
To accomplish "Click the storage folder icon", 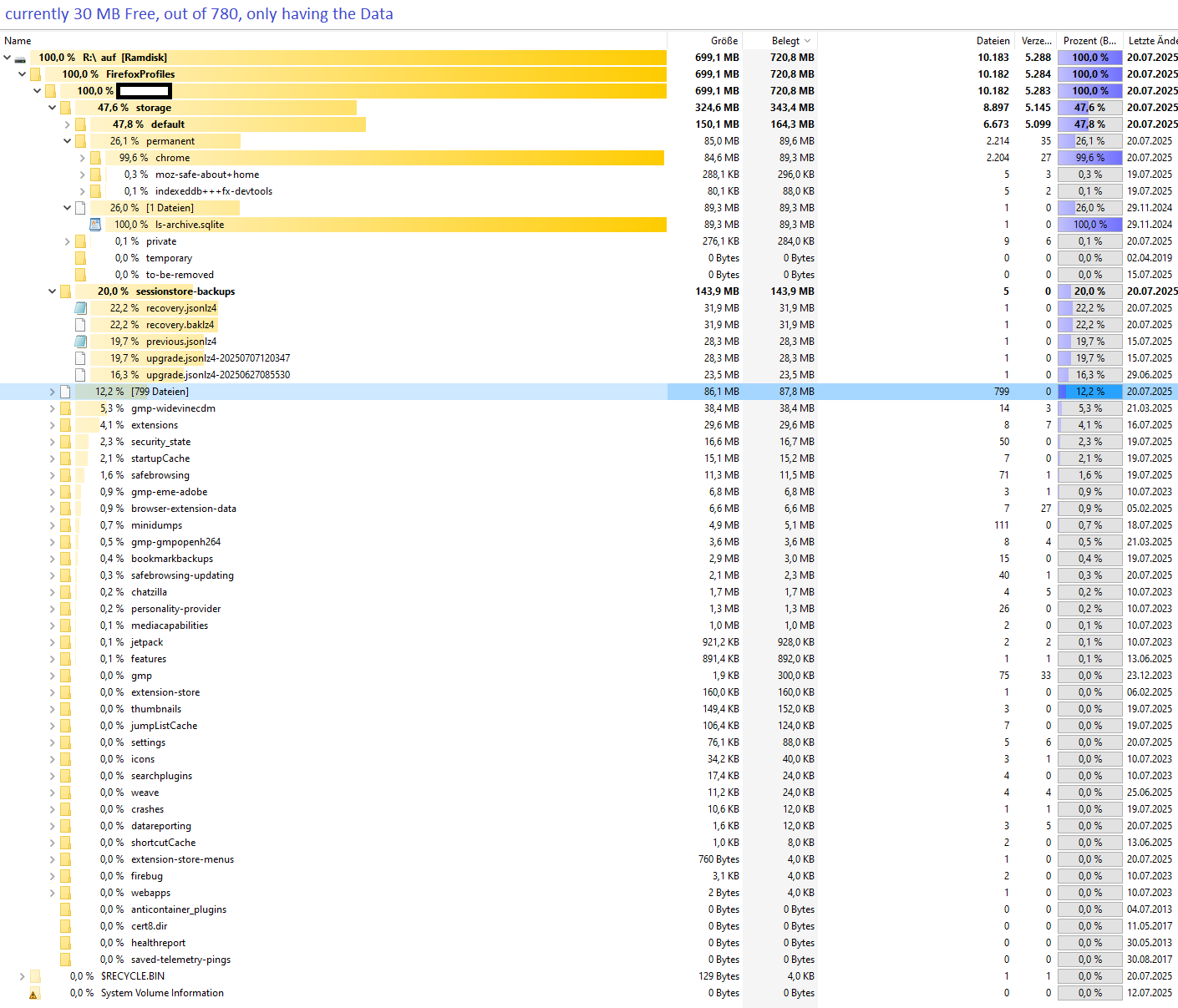I will (x=65, y=108).
